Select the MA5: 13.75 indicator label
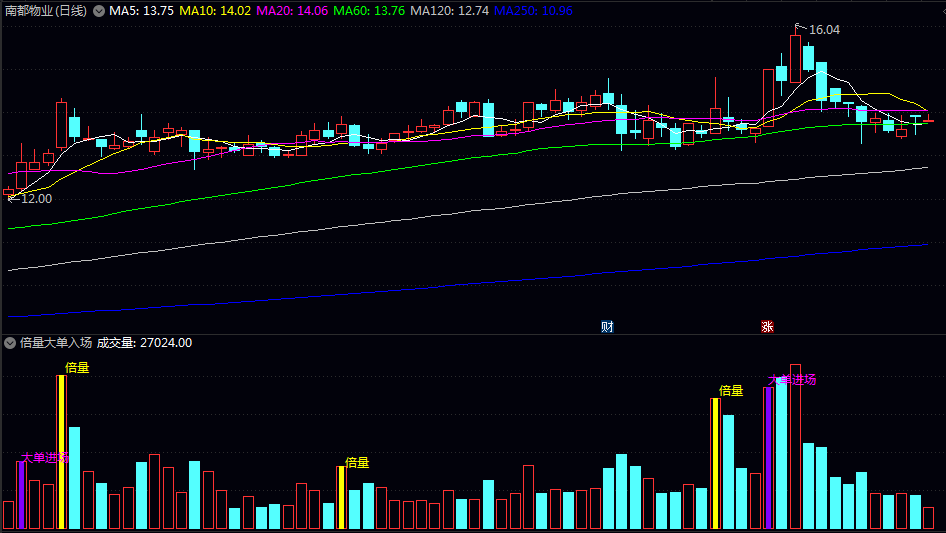Image resolution: width=946 pixels, height=533 pixels. point(141,11)
